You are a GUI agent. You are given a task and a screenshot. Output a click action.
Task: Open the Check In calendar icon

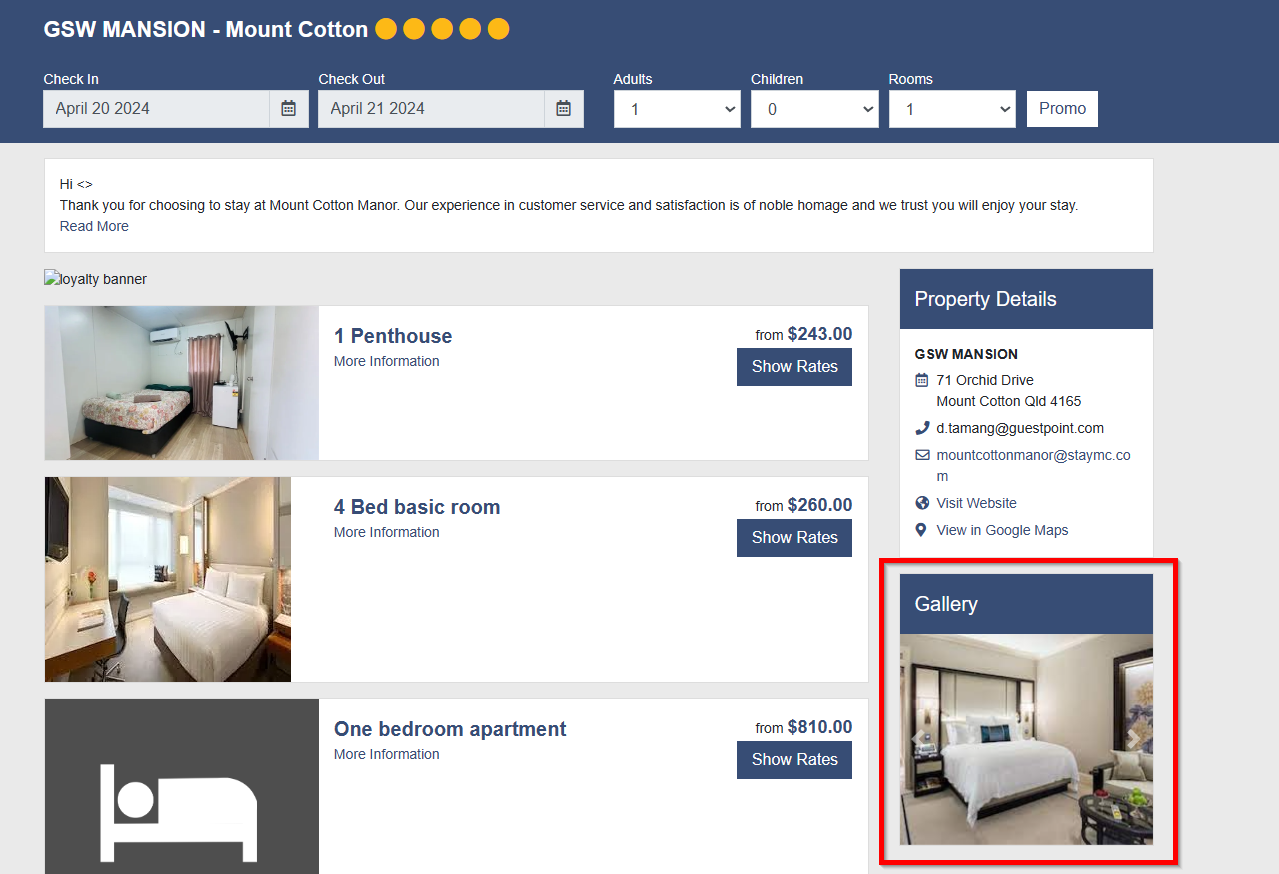click(288, 109)
